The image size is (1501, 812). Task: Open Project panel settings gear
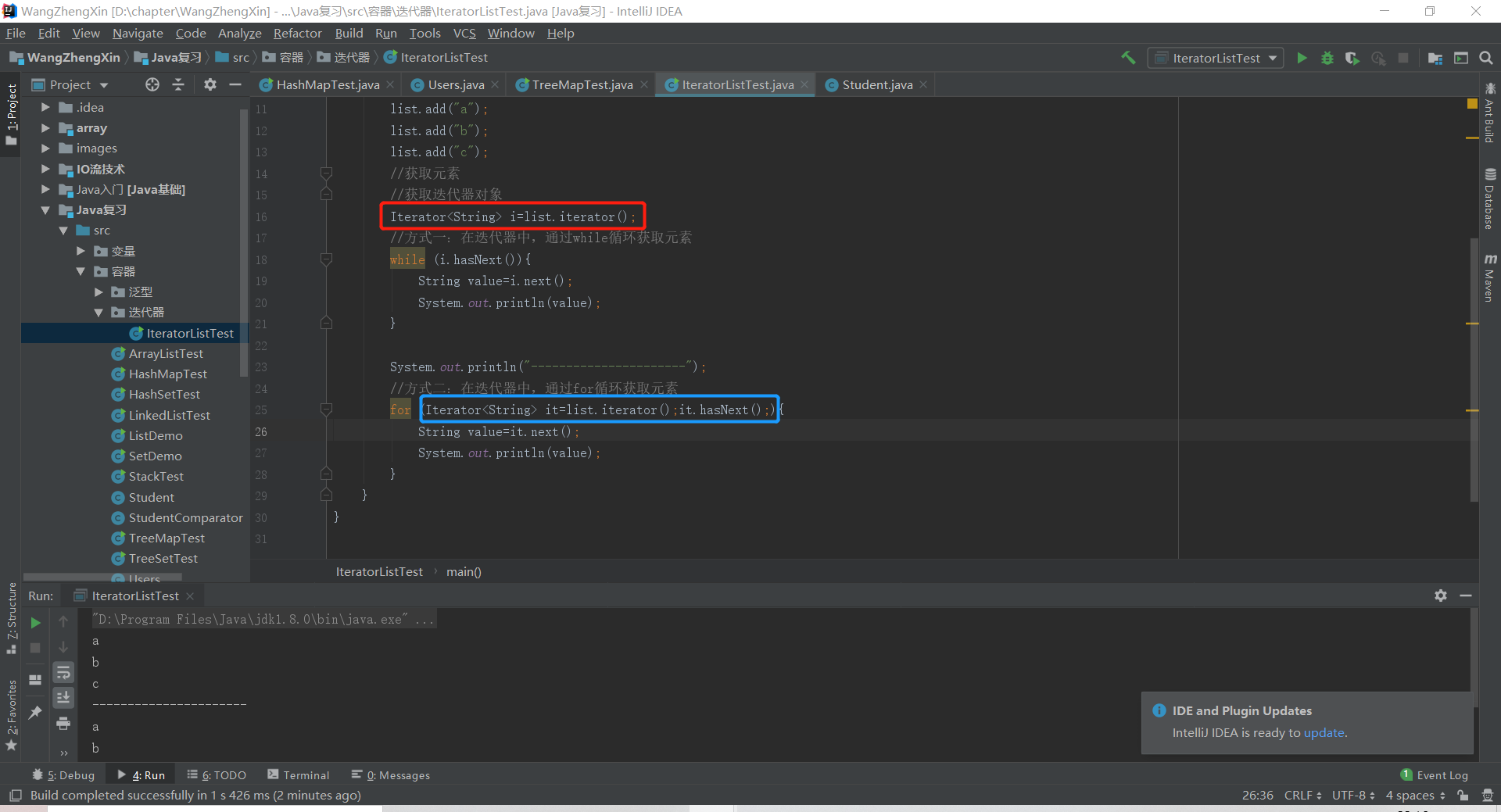pyautogui.click(x=210, y=84)
